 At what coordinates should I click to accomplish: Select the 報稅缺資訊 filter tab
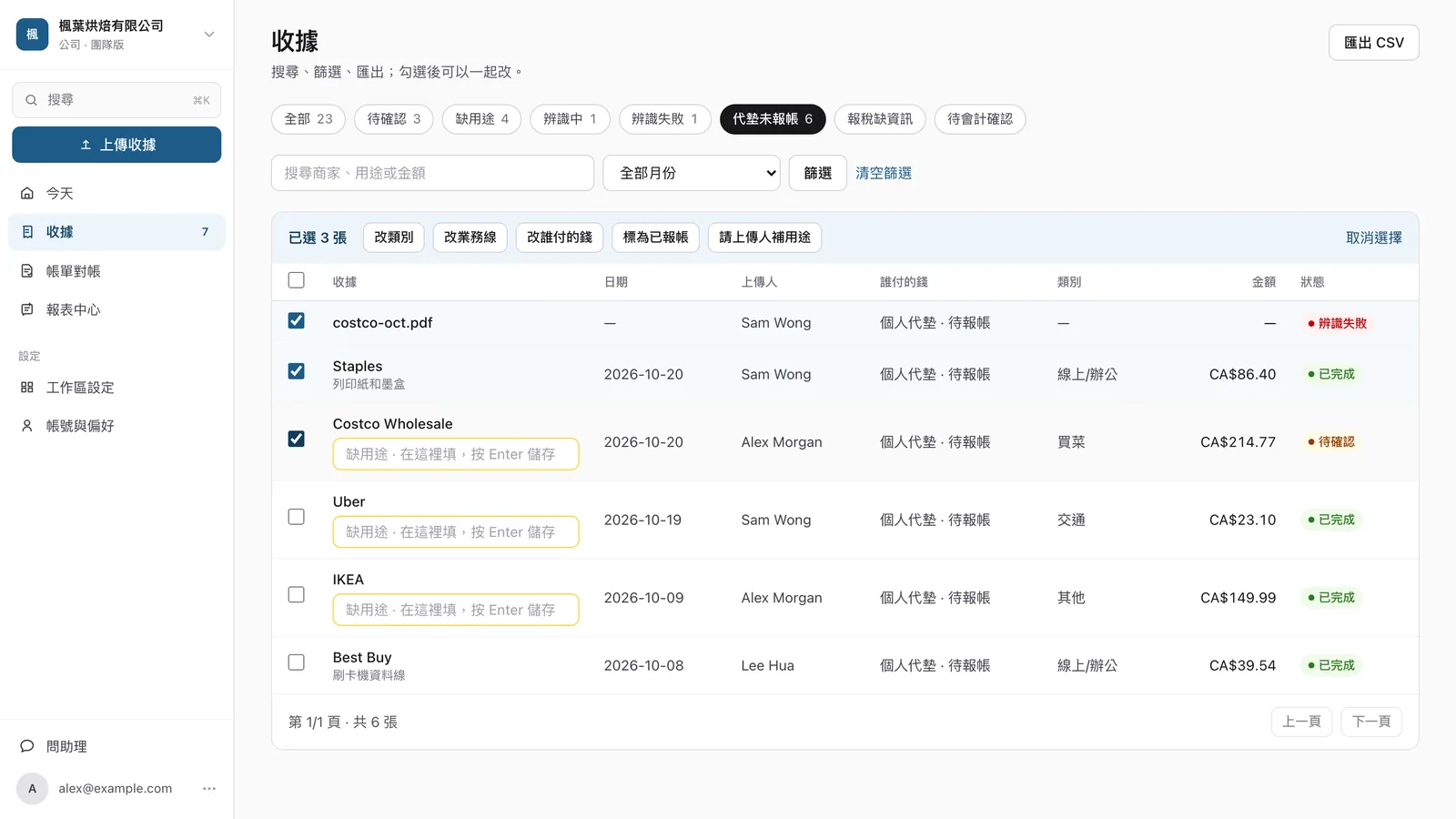click(x=880, y=119)
